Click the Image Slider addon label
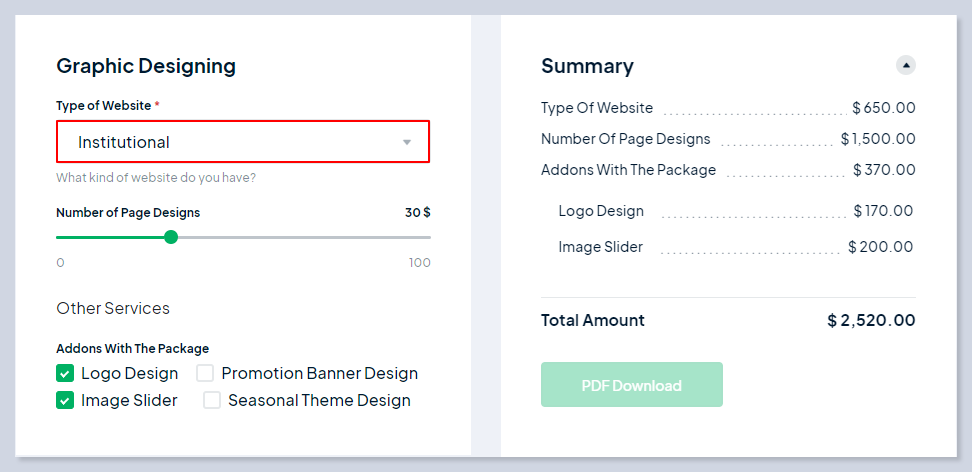Screen dimensions: 972x472 130,401
